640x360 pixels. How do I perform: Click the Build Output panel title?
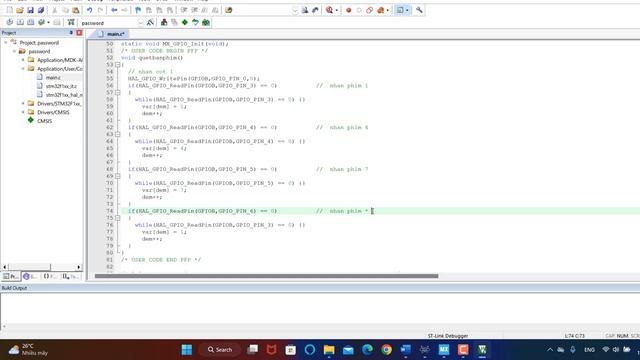[x=14, y=288]
